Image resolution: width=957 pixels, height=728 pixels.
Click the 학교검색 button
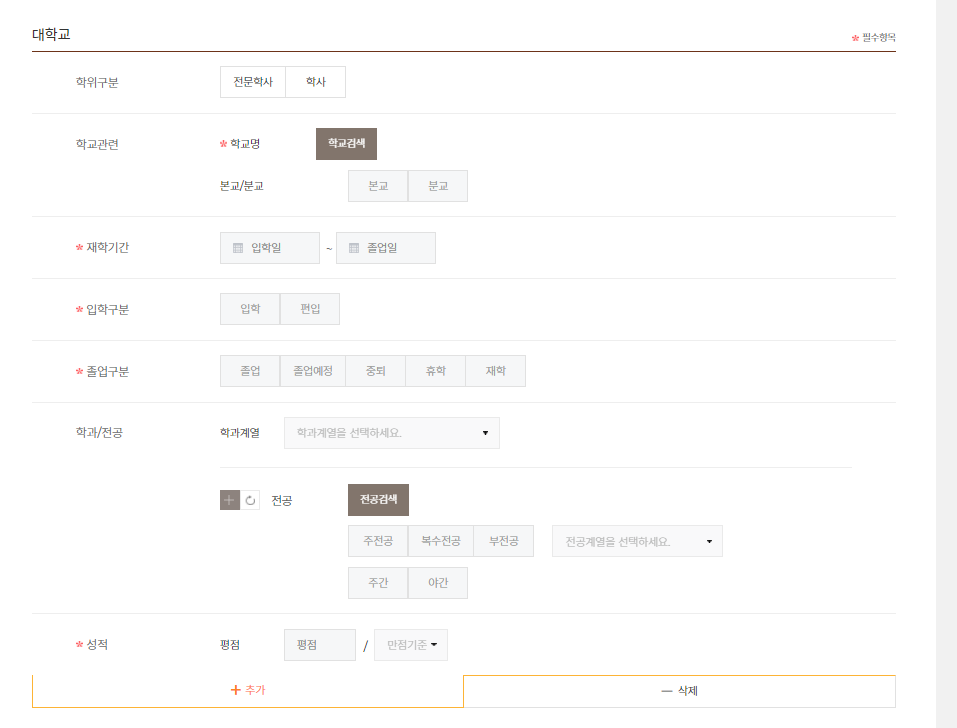pos(346,144)
